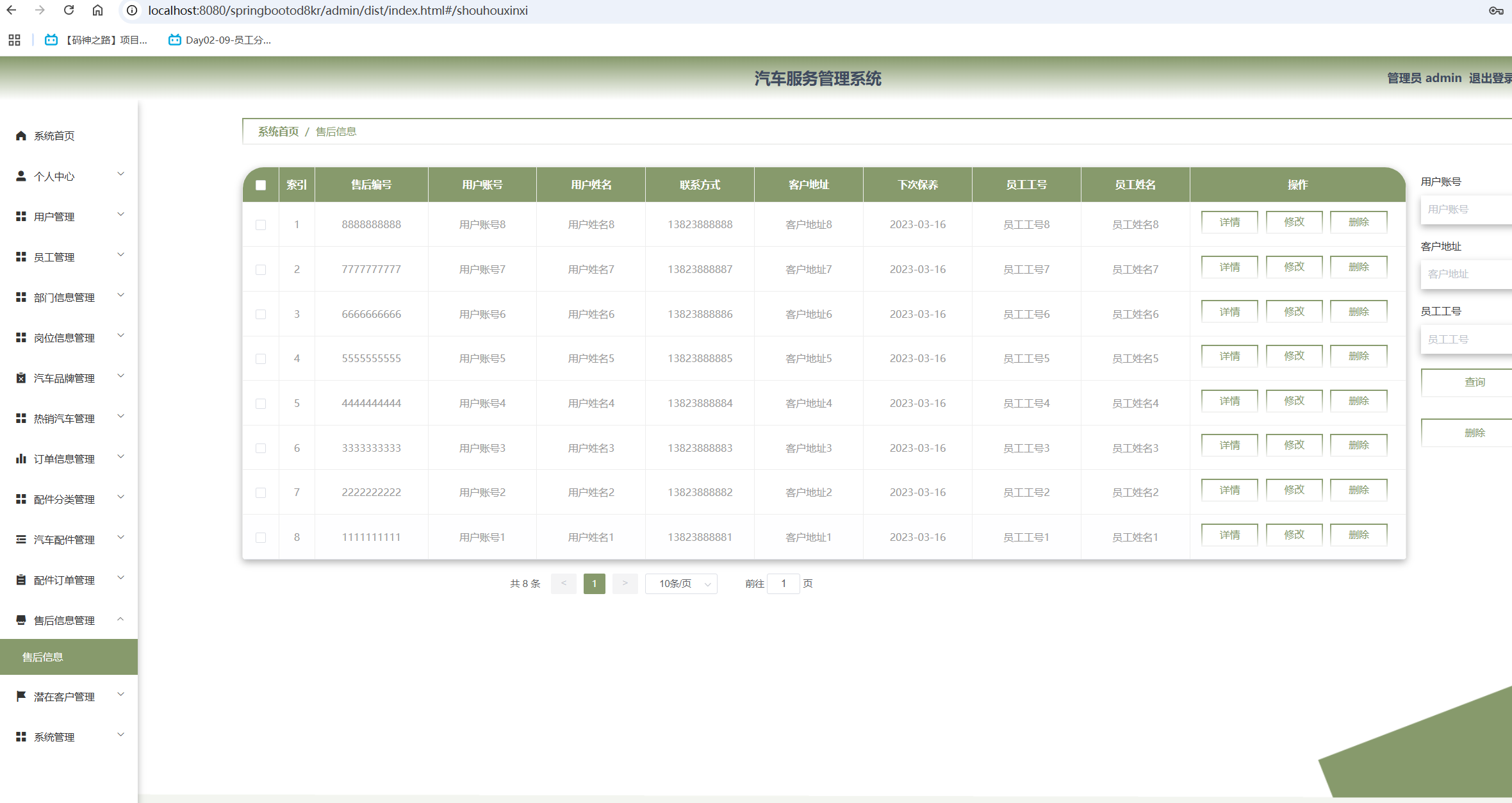Click the 订单信息管理 bar chart icon

click(21, 458)
